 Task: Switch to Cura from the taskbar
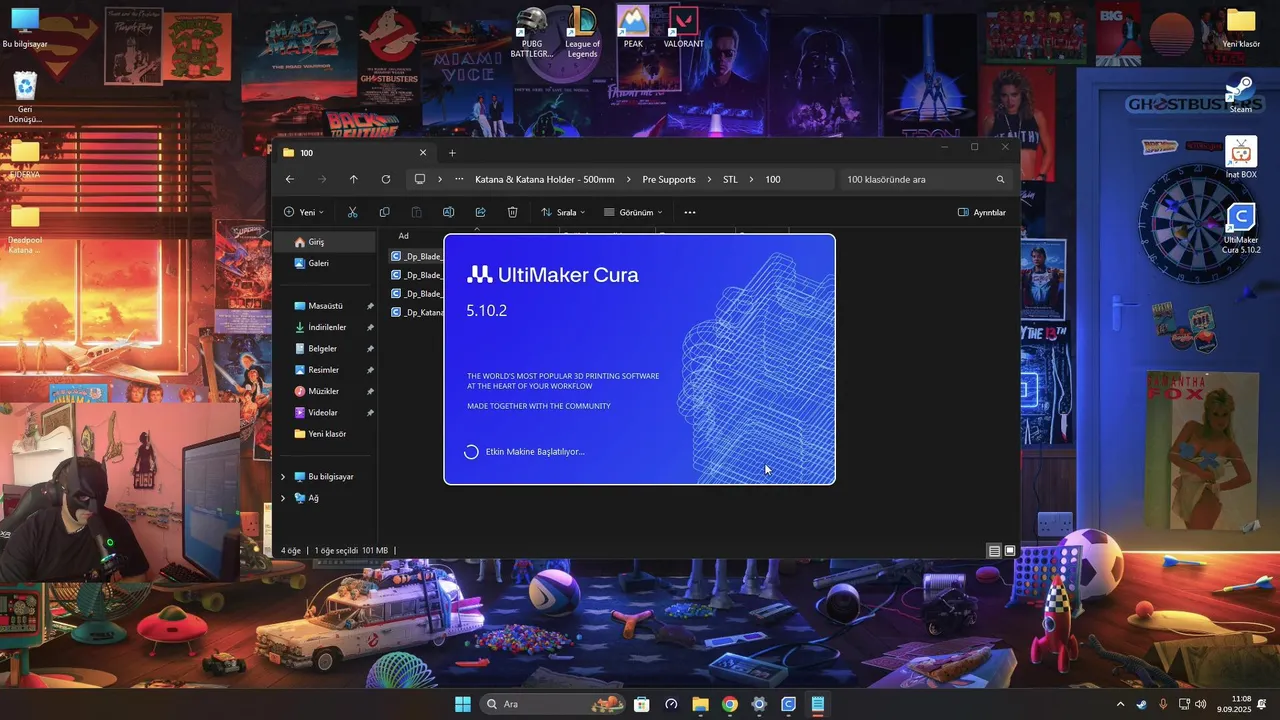point(788,704)
